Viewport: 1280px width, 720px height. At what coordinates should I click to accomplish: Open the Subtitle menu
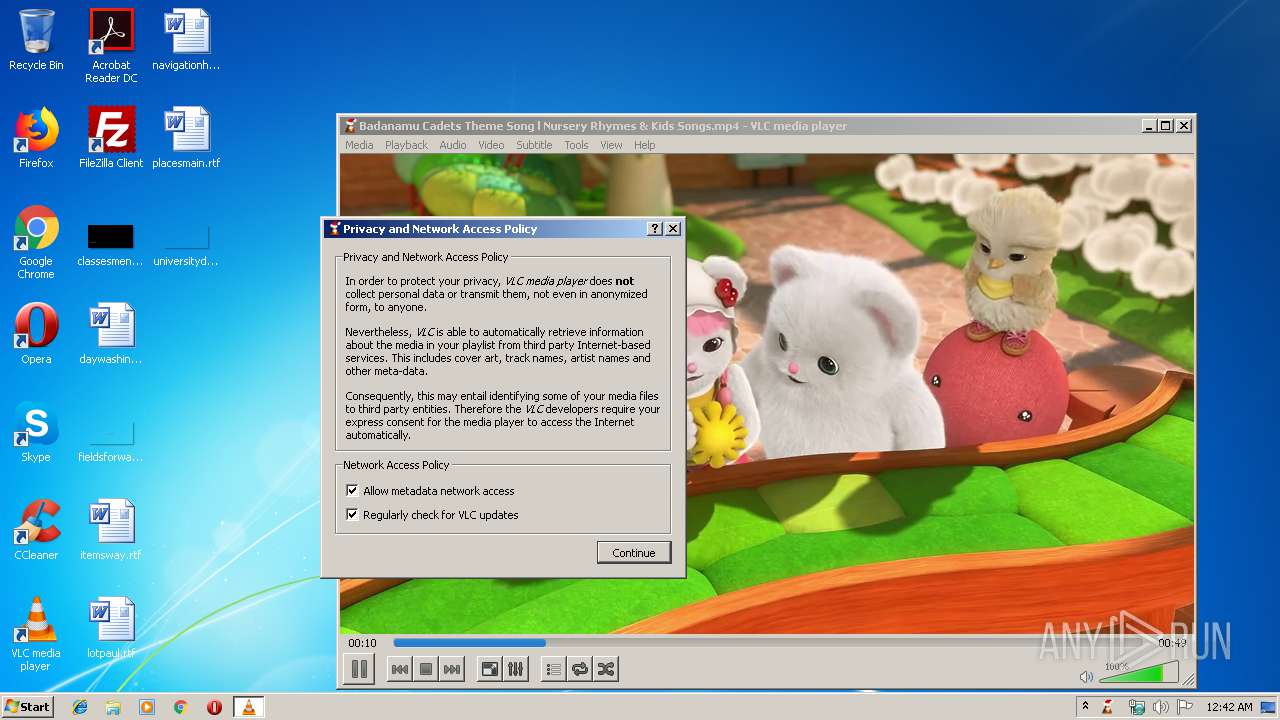534,145
